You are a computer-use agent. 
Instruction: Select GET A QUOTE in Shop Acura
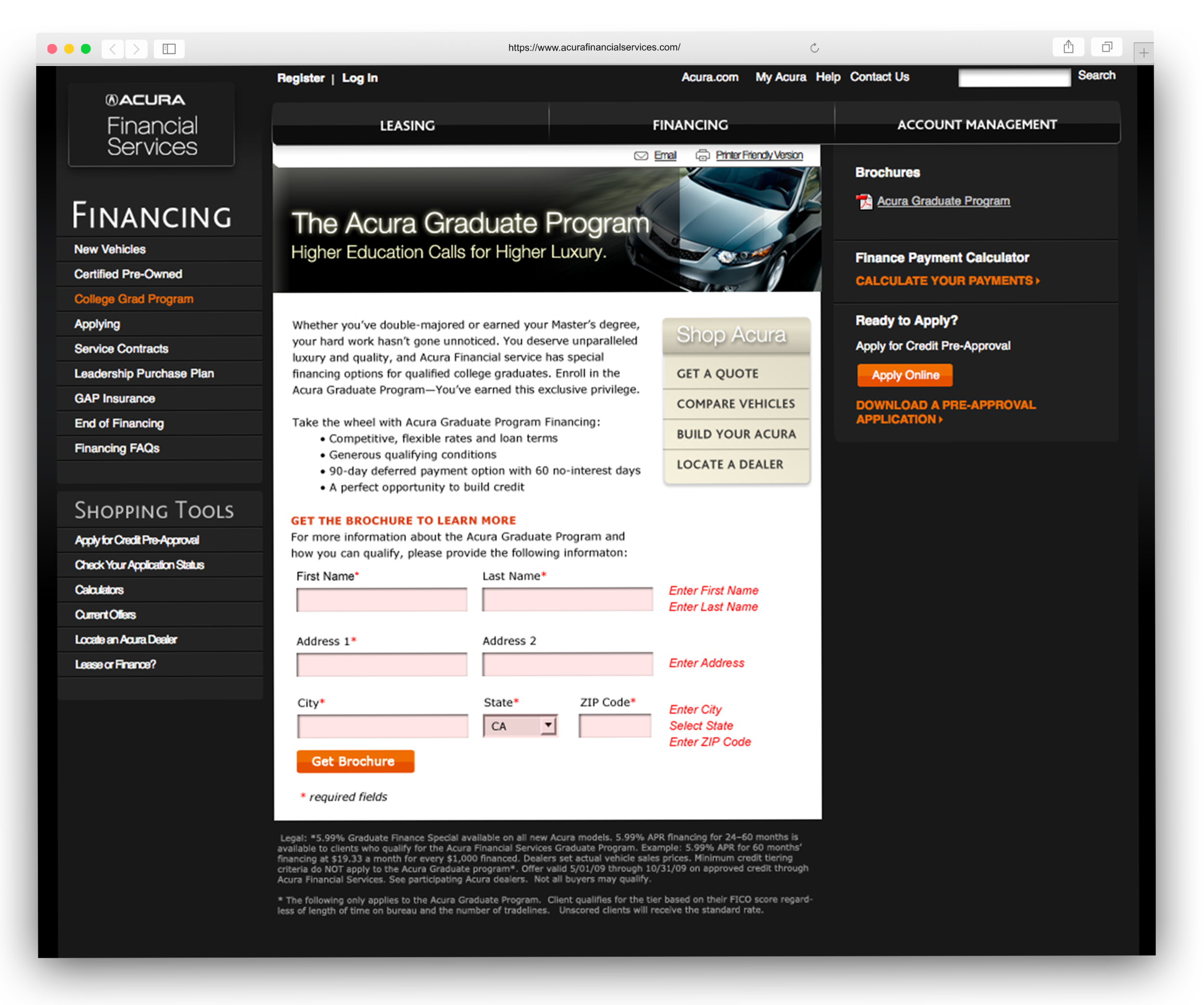[x=718, y=374]
